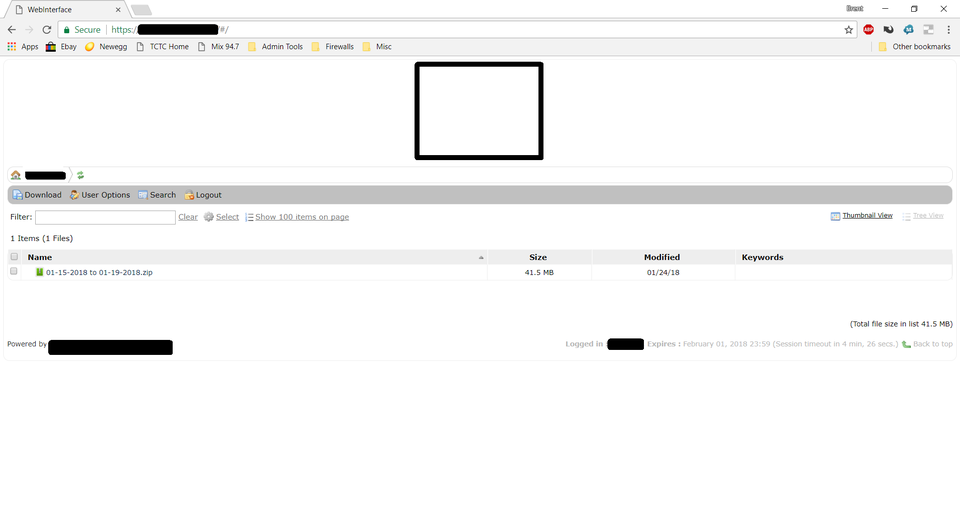The height and width of the screenshot is (515, 960).
Task: Check the box for 01-15-2018 to 01-19-2018.zip
Action: tap(13, 271)
